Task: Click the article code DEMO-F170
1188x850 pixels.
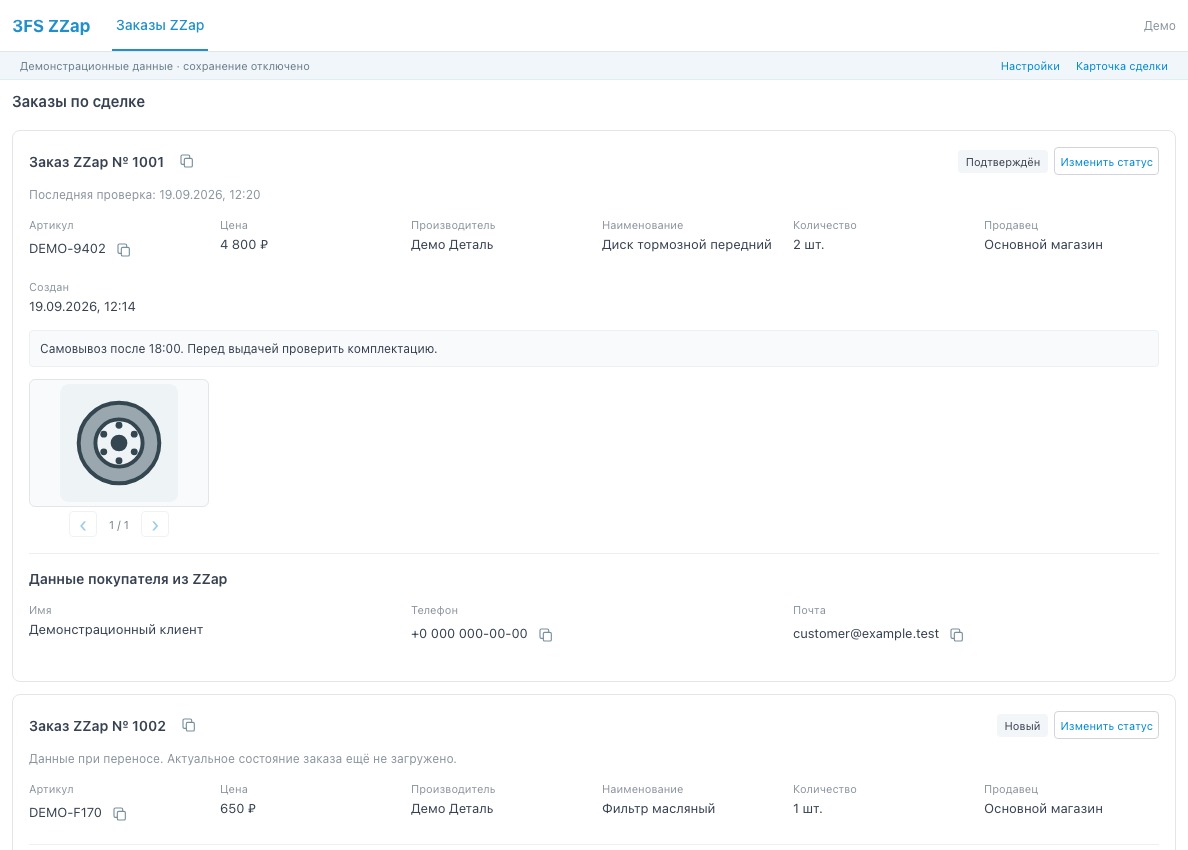Action: point(65,813)
